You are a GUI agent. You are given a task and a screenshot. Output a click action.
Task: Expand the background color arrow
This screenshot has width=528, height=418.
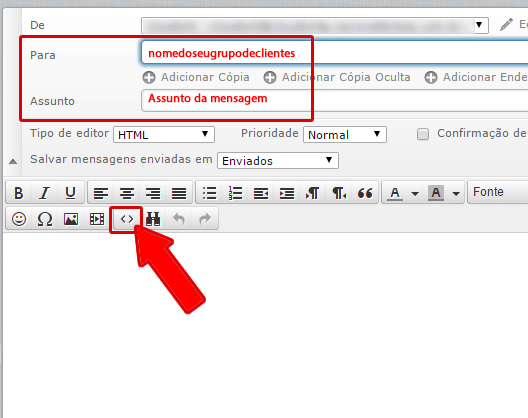pyautogui.click(x=456, y=193)
